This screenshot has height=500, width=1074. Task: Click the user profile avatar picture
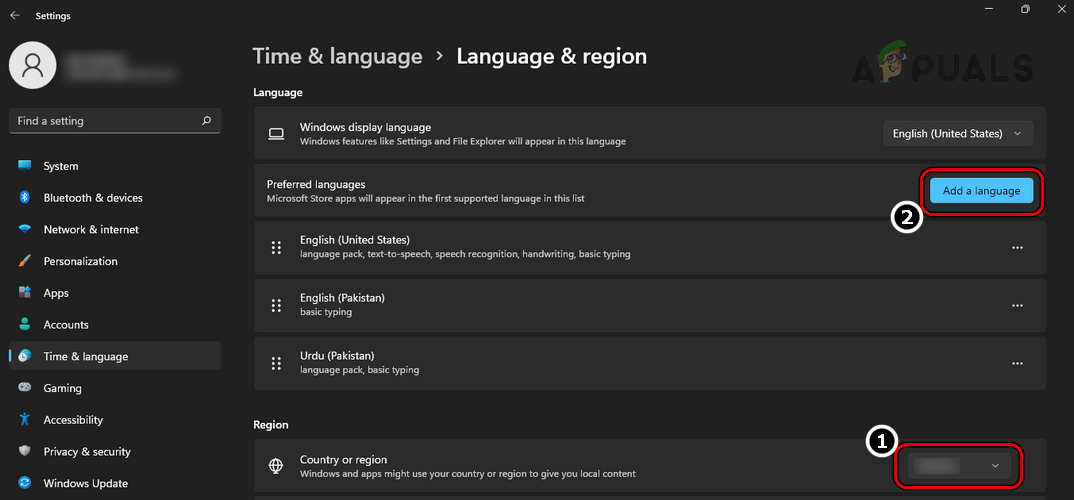[33, 67]
